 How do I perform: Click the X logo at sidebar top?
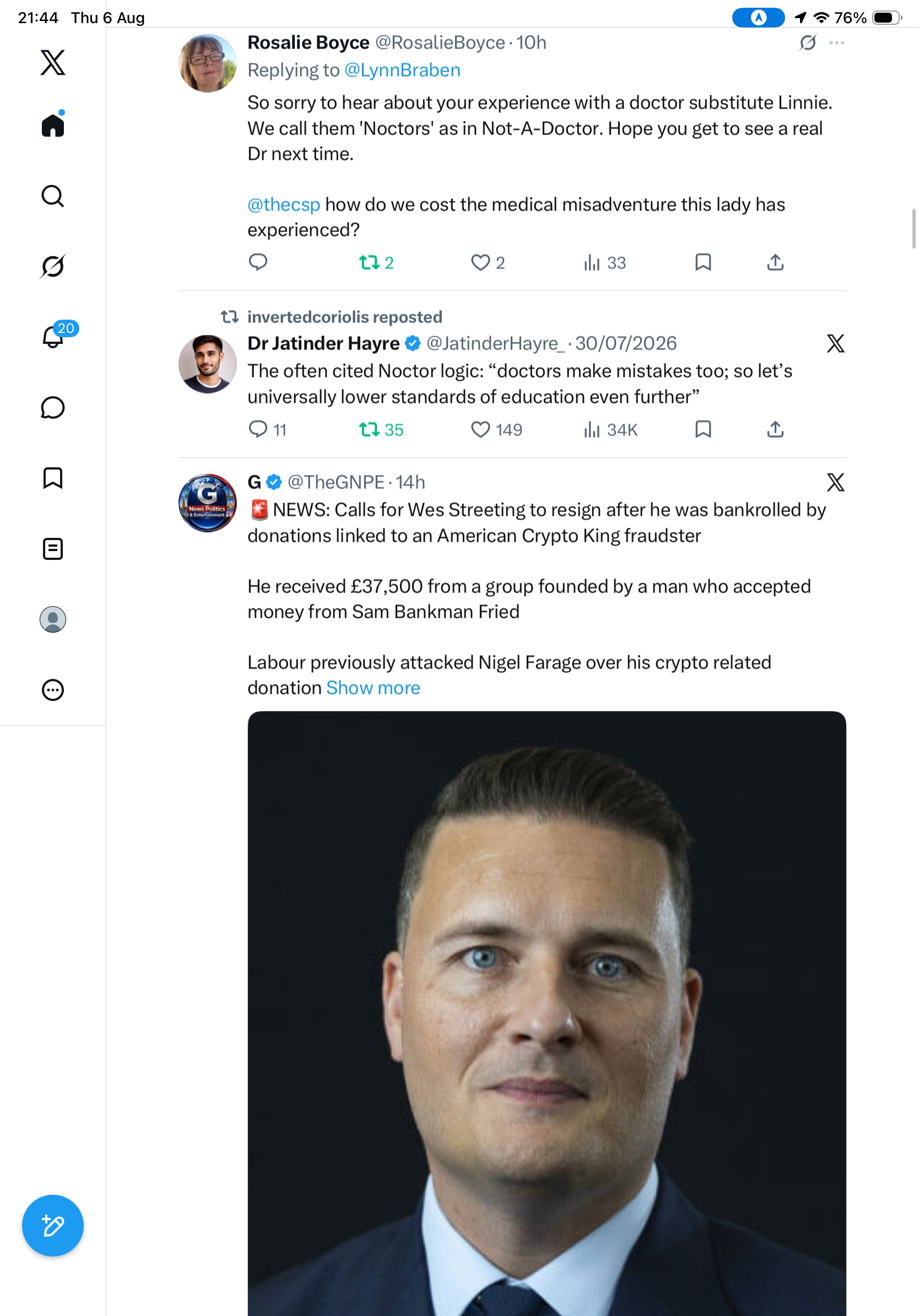pyautogui.click(x=53, y=62)
